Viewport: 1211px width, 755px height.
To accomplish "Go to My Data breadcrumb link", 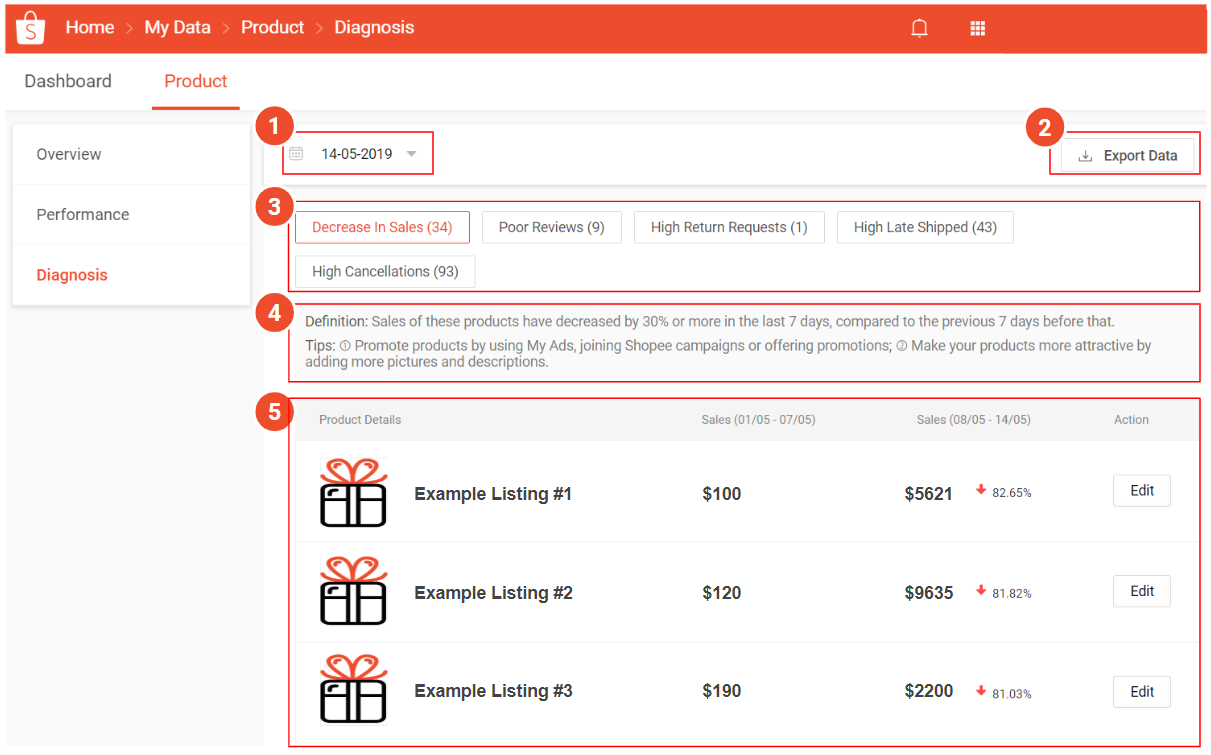I will click(x=177, y=28).
